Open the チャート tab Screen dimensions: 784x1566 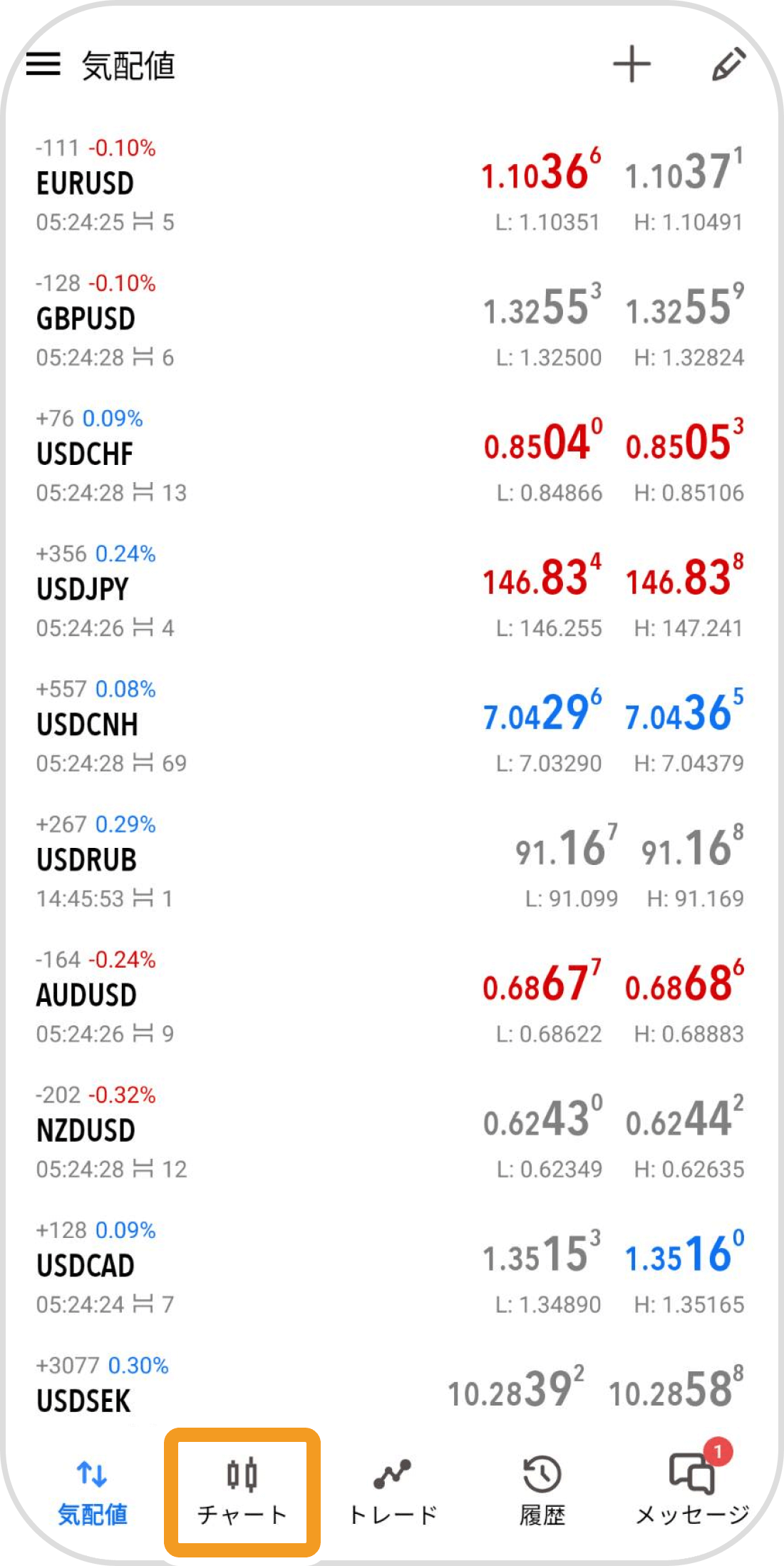(242, 1491)
